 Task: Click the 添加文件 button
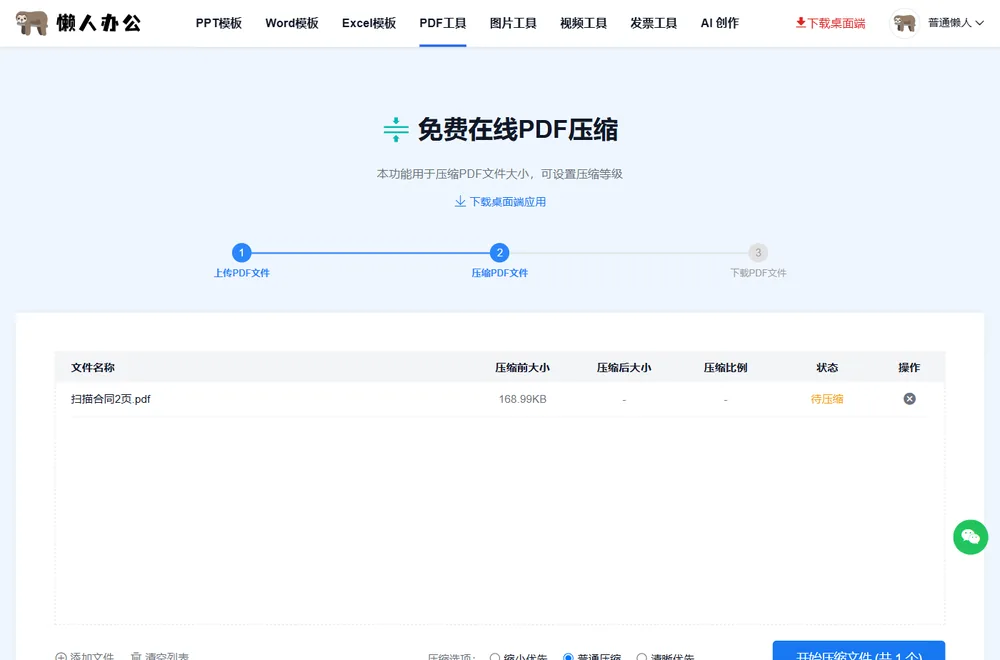pyautogui.click(x=85, y=656)
